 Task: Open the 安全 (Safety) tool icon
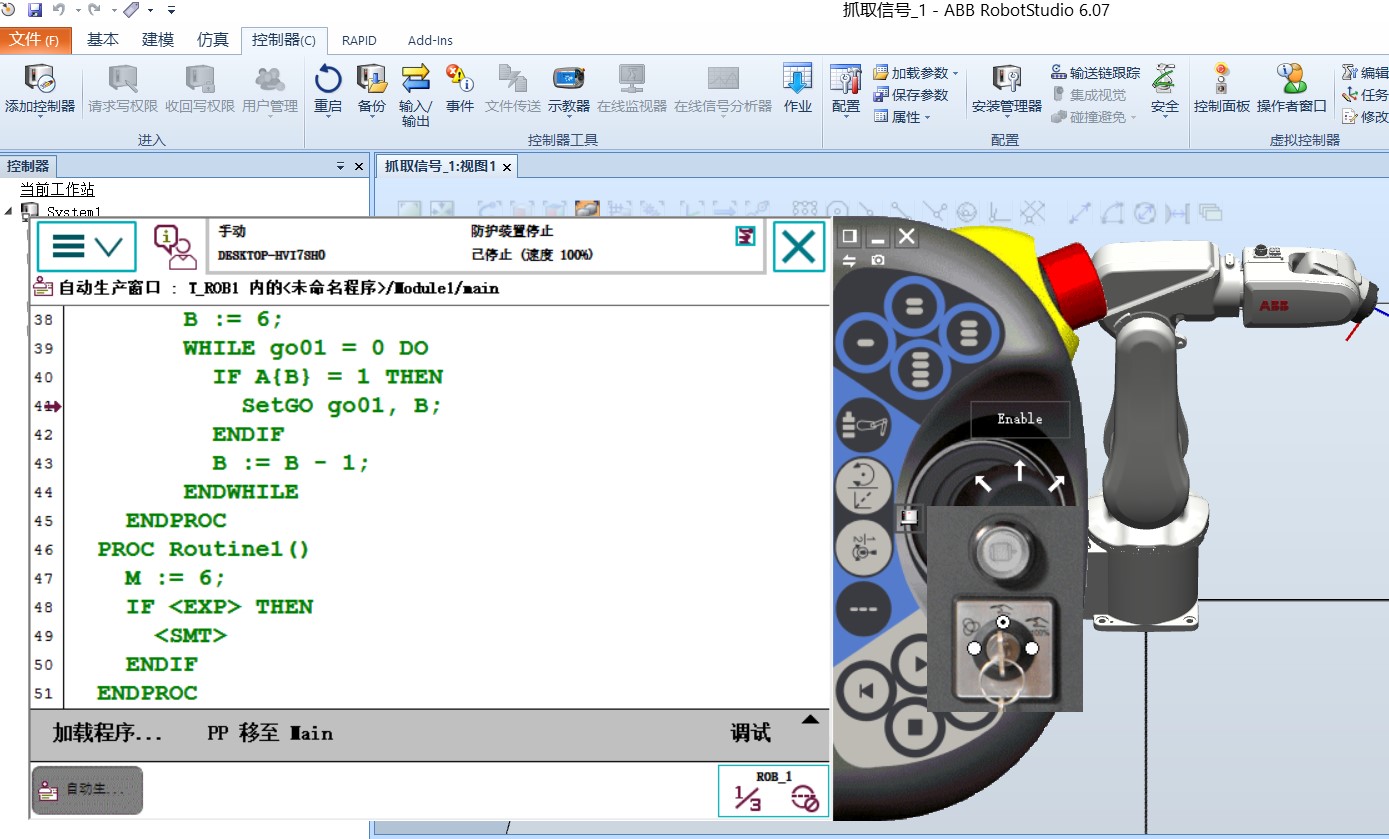tap(1165, 79)
